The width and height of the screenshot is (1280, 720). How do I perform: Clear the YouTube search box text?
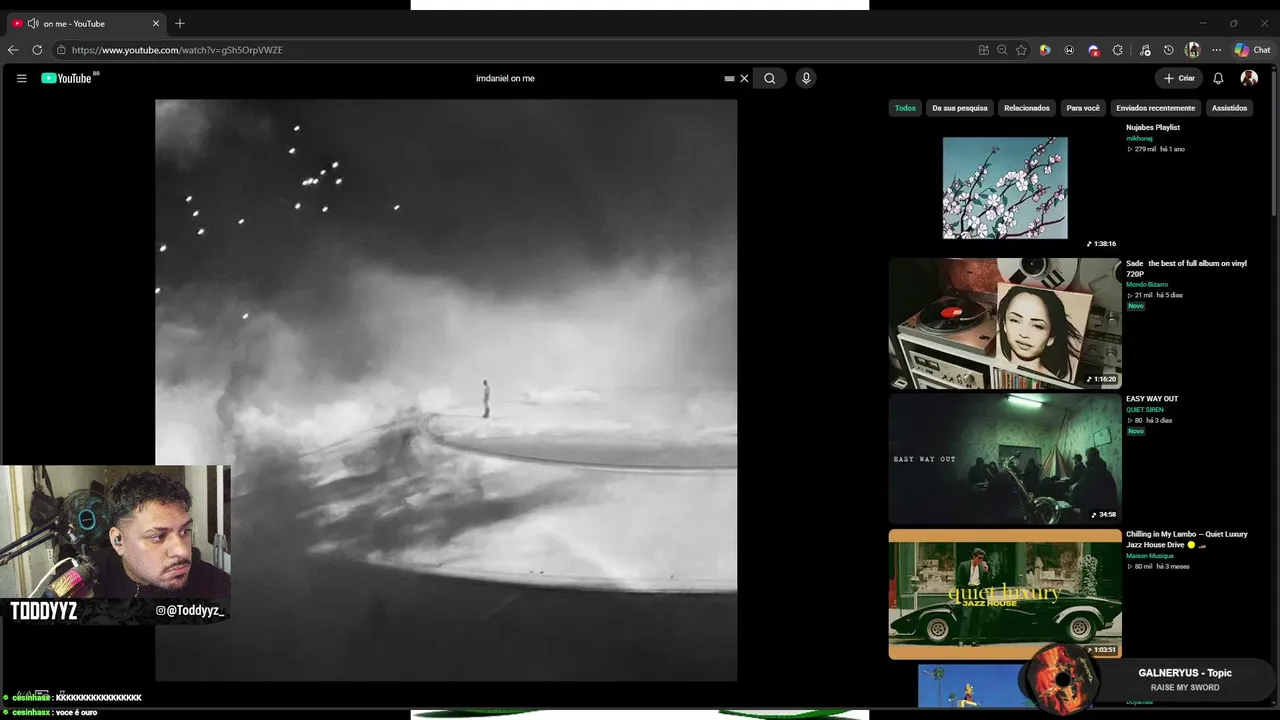point(744,78)
